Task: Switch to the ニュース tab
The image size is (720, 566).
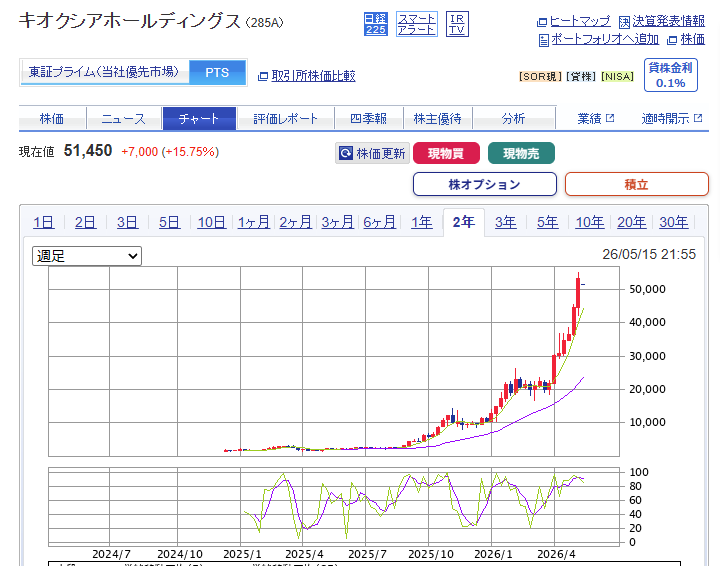Action: tap(123, 118)
